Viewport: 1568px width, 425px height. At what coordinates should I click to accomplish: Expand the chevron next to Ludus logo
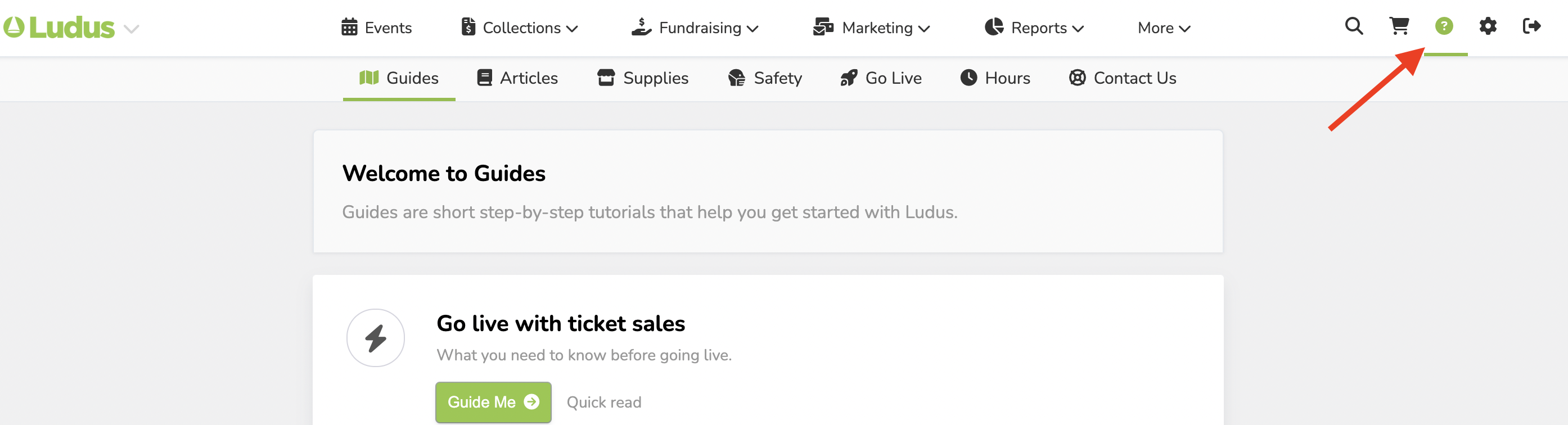click(132, 29)
